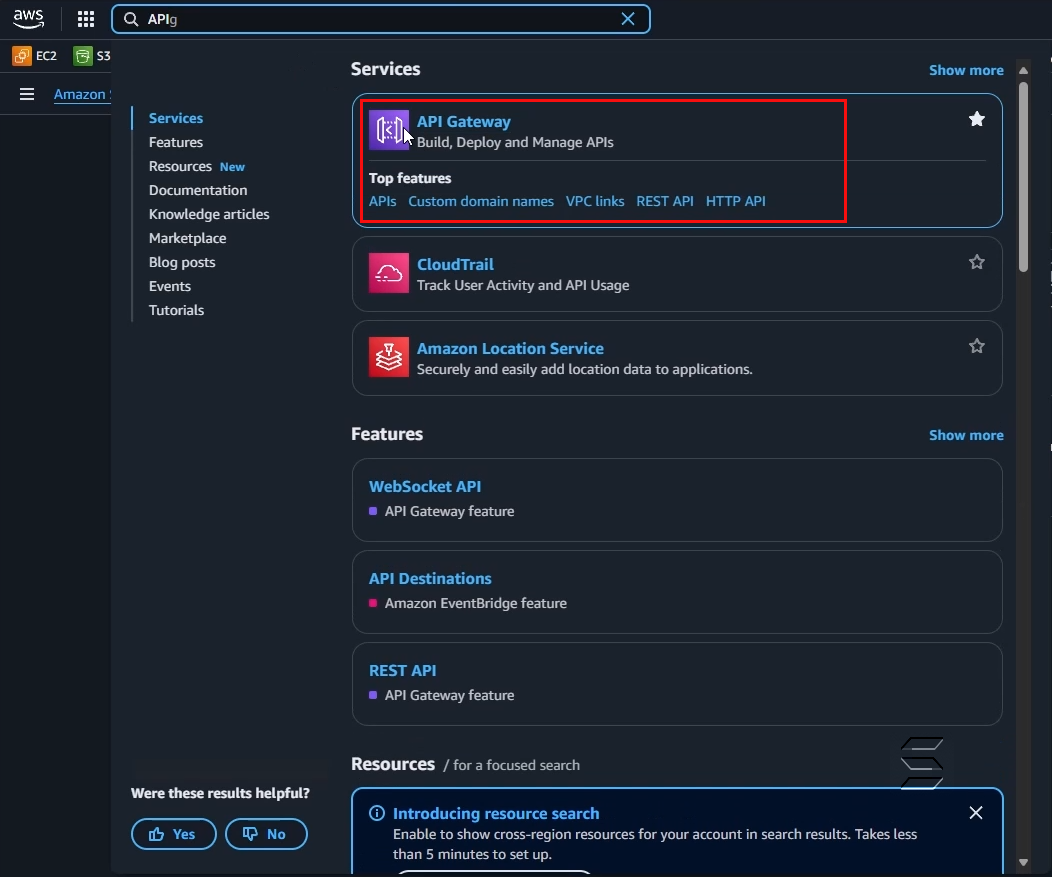Click the Amazon Location Service icon

pyautogui.click(x=388, y=357)
